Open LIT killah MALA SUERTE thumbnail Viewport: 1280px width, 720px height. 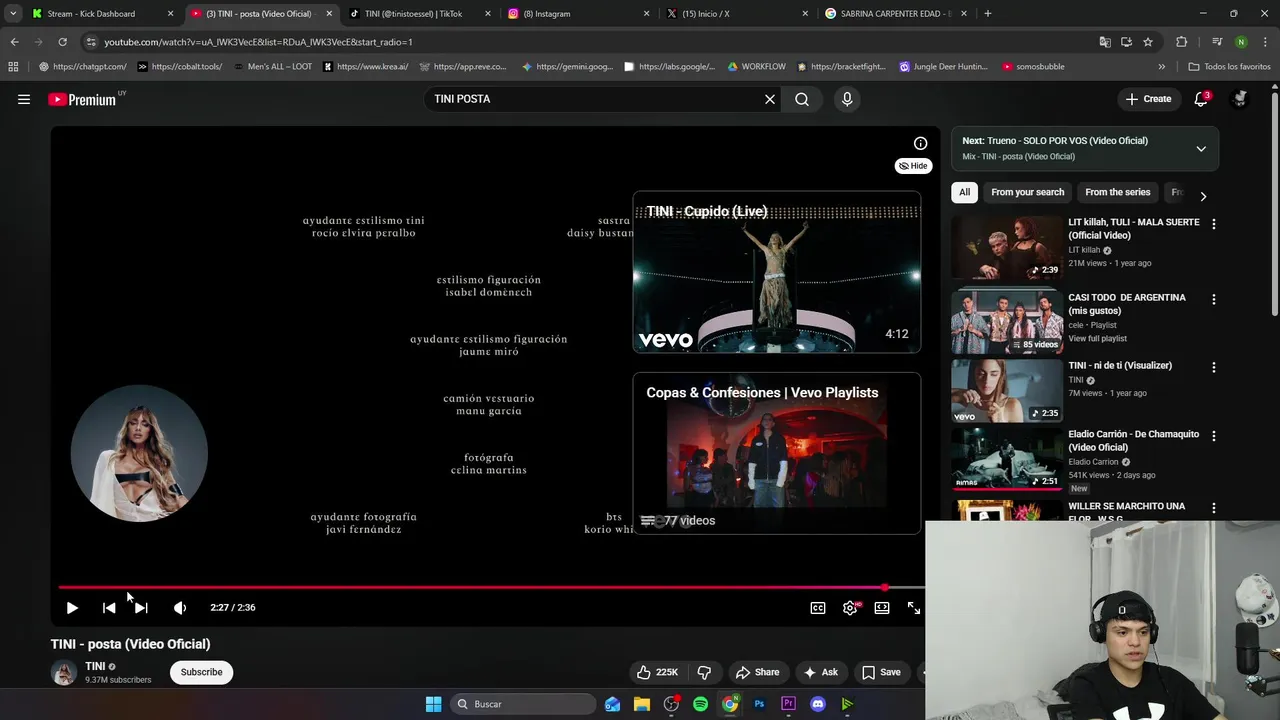[x=1007, y=247]
